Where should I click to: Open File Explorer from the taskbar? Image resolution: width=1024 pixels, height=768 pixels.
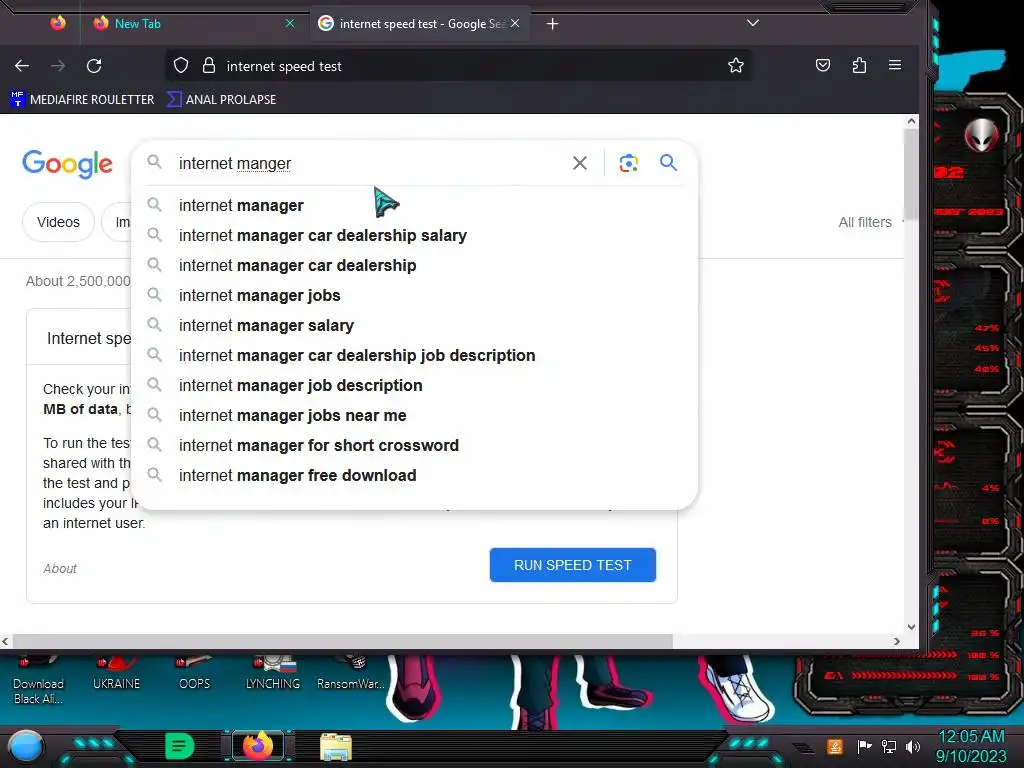336,746
